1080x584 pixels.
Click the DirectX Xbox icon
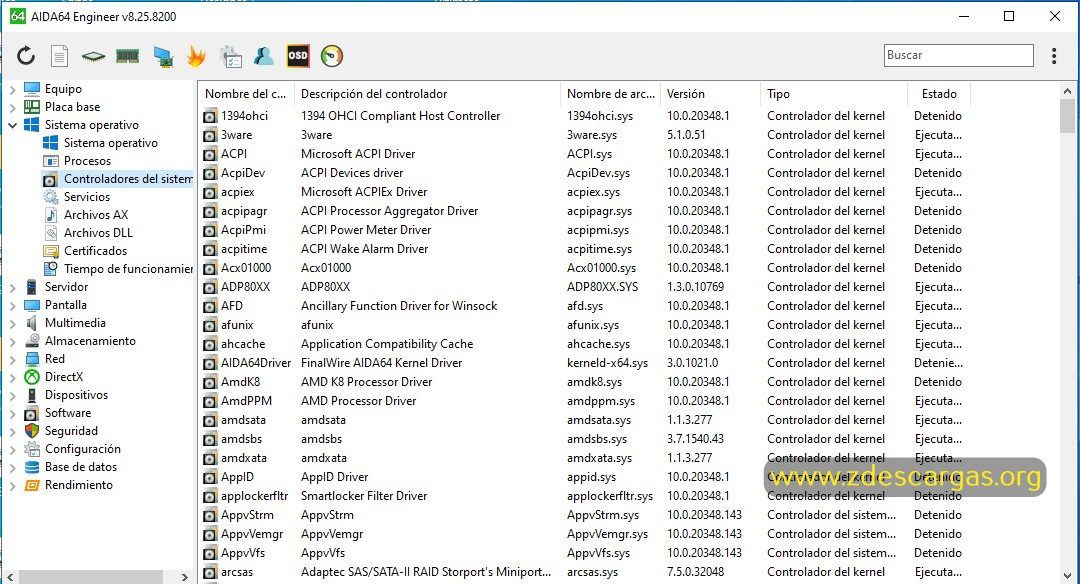32,377
